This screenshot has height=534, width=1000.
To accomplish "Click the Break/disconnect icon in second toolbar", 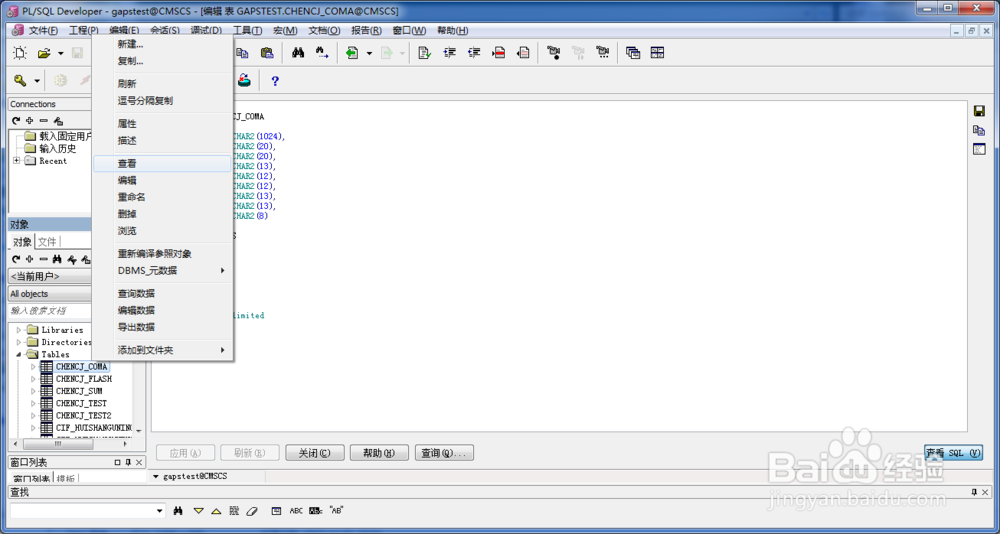I will 244,80.
